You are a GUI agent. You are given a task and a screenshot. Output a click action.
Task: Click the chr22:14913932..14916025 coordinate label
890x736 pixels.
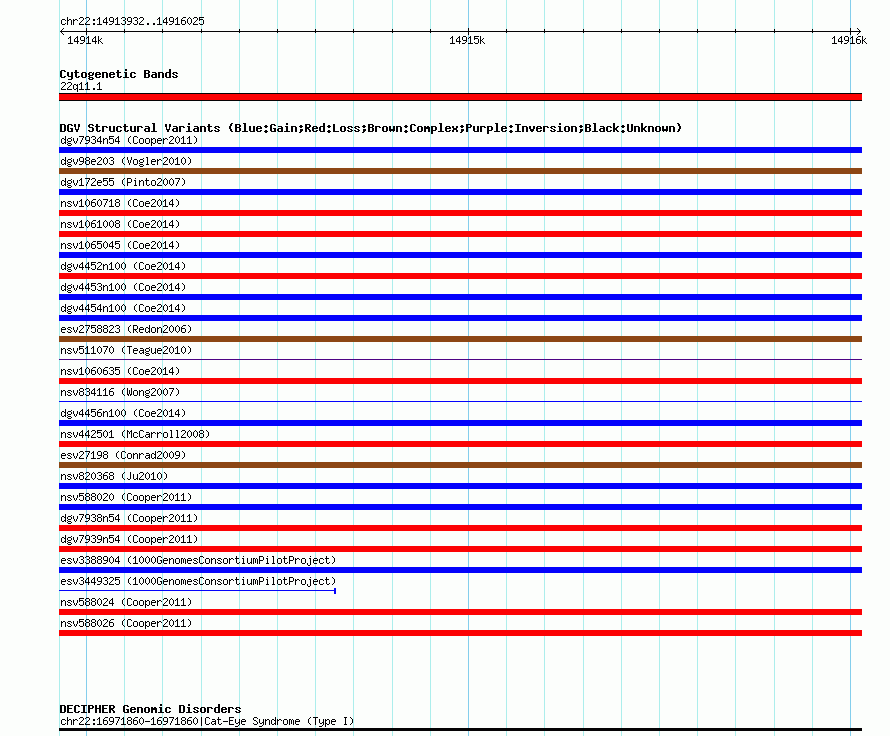pyautogui.click(x=132, y=21)
